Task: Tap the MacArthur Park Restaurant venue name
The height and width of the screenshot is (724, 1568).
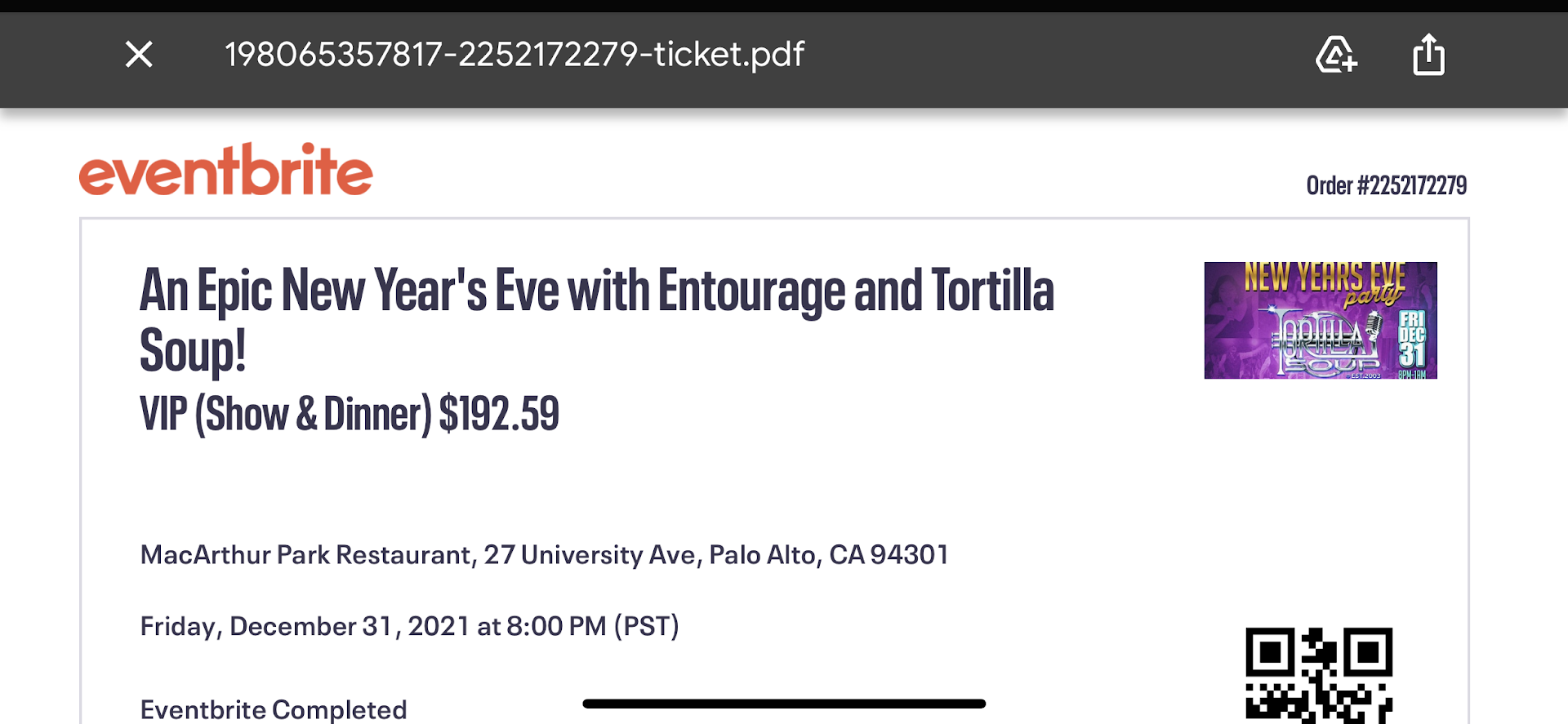Action: click(x=307, y=555)
